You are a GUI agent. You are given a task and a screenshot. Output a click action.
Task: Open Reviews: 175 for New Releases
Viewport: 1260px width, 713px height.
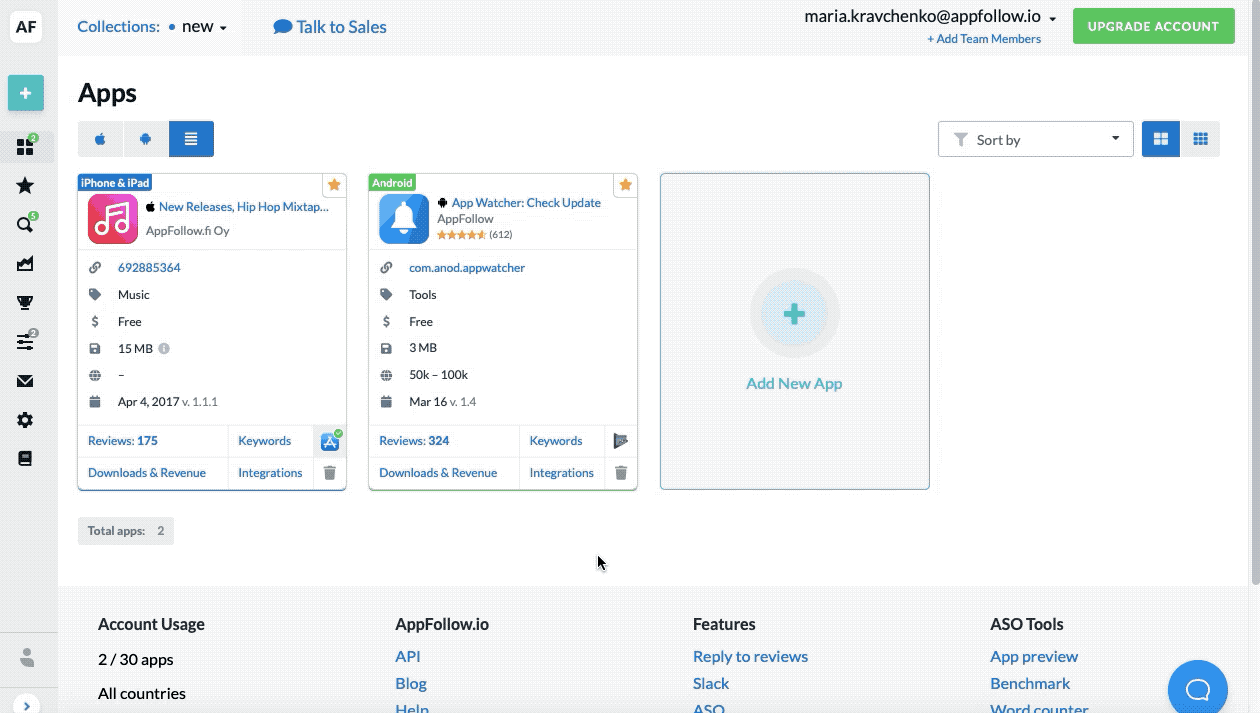[123, 441]
